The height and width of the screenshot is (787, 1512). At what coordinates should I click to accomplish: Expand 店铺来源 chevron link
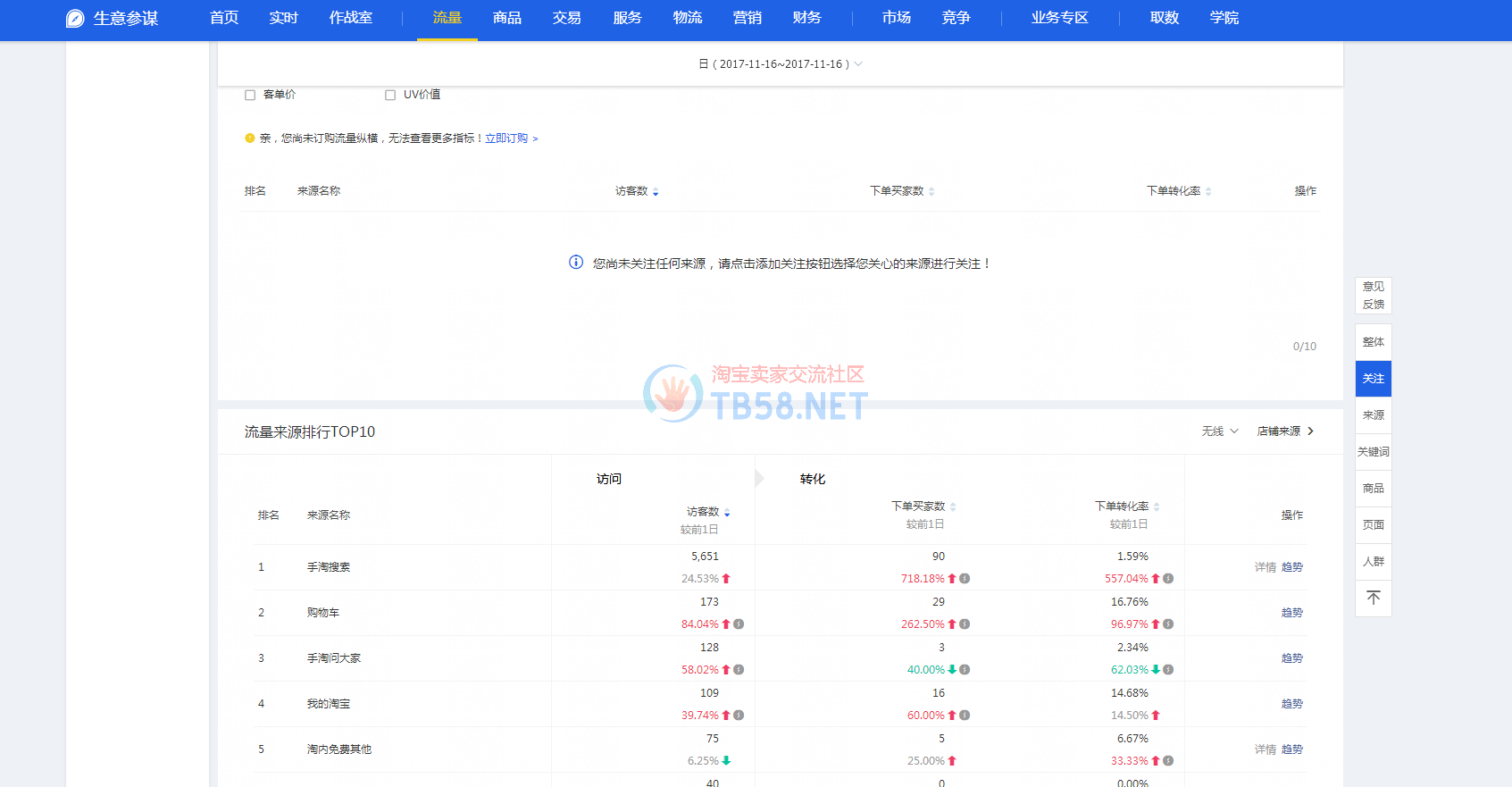coord(1285,431)
